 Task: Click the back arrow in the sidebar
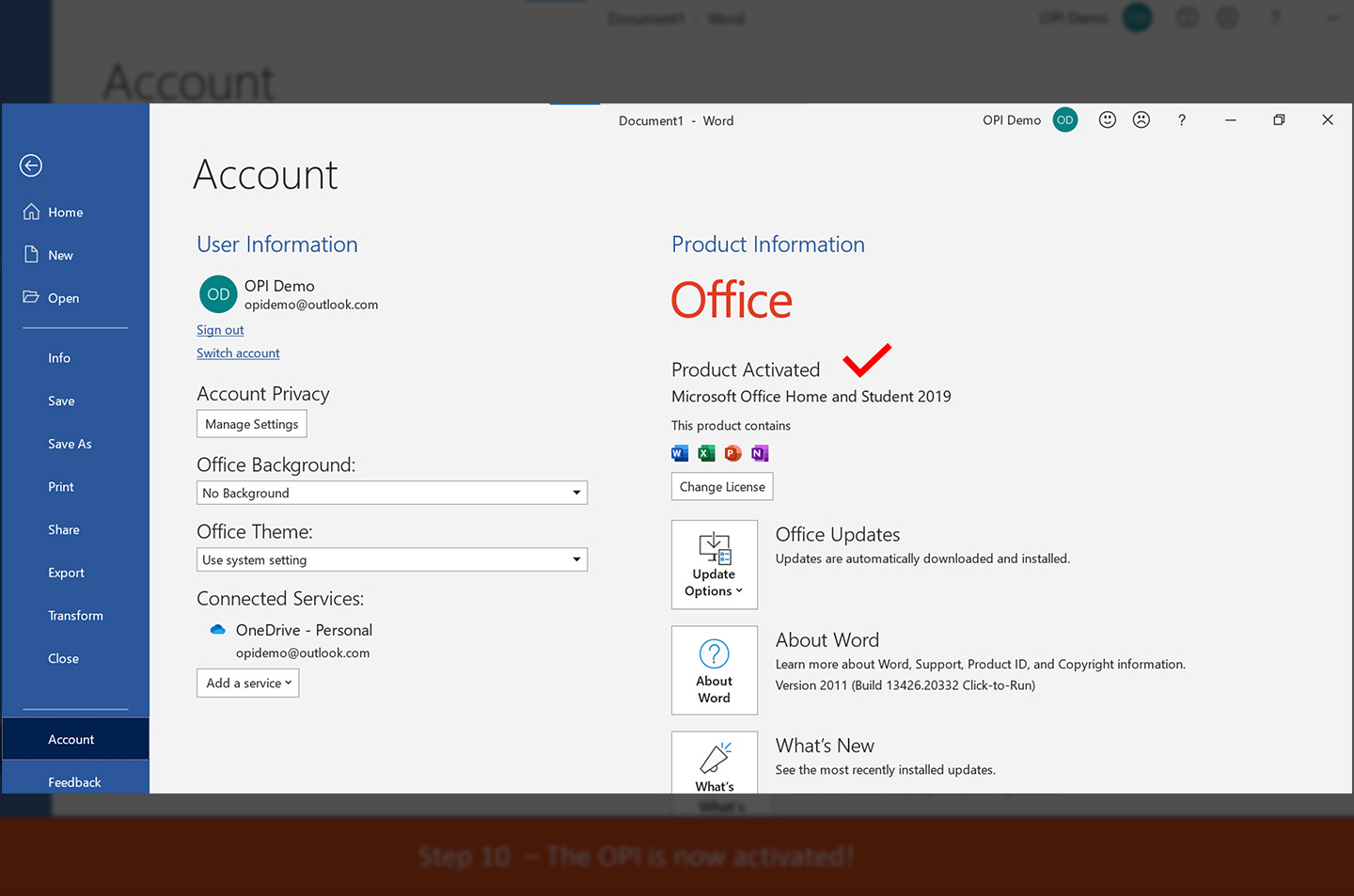[x=31, y=165]
